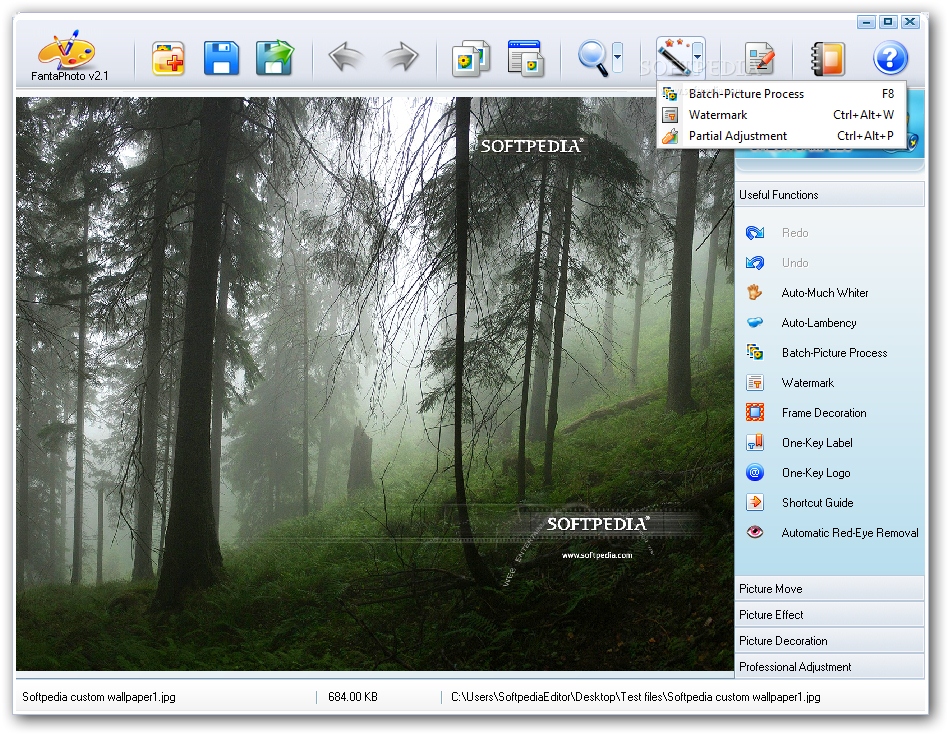Click the magnifier zoom tool

pyautogui.click(x=593, y=58)
